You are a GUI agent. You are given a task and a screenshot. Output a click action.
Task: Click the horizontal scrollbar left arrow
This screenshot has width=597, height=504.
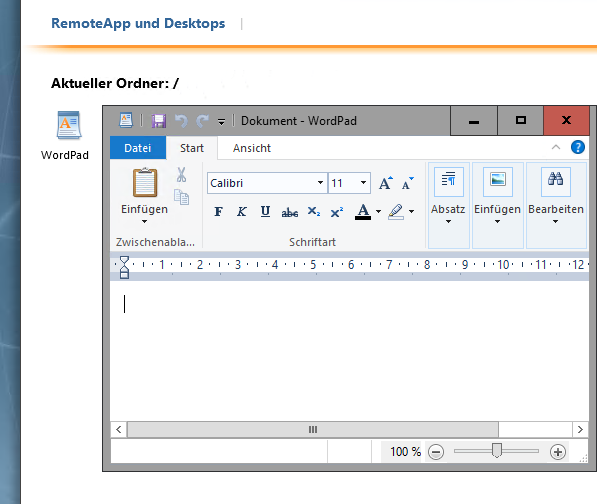119,430
